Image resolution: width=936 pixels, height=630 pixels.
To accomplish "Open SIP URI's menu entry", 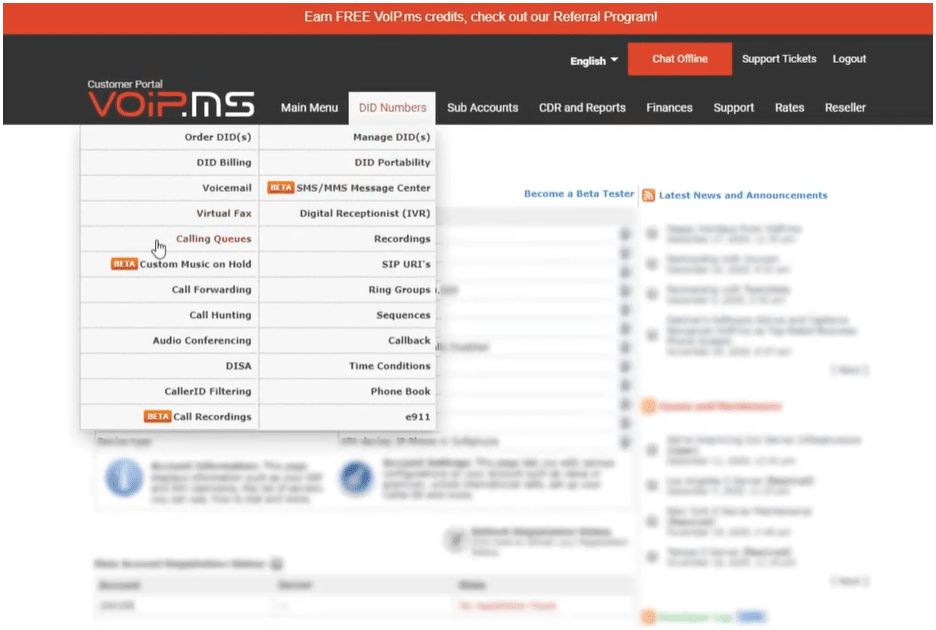I will click(347, 264).
